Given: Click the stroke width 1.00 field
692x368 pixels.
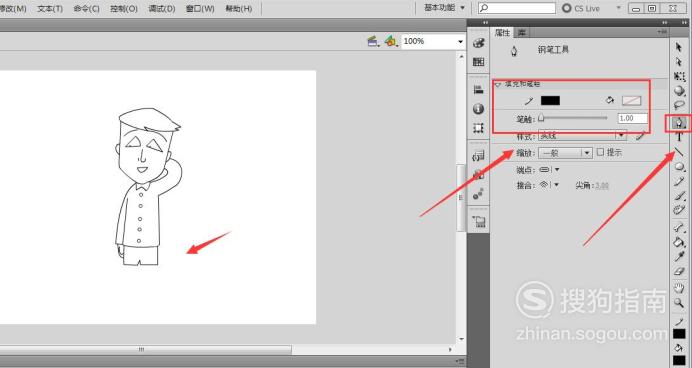Looking at the screenshot, I should [632, 118].
